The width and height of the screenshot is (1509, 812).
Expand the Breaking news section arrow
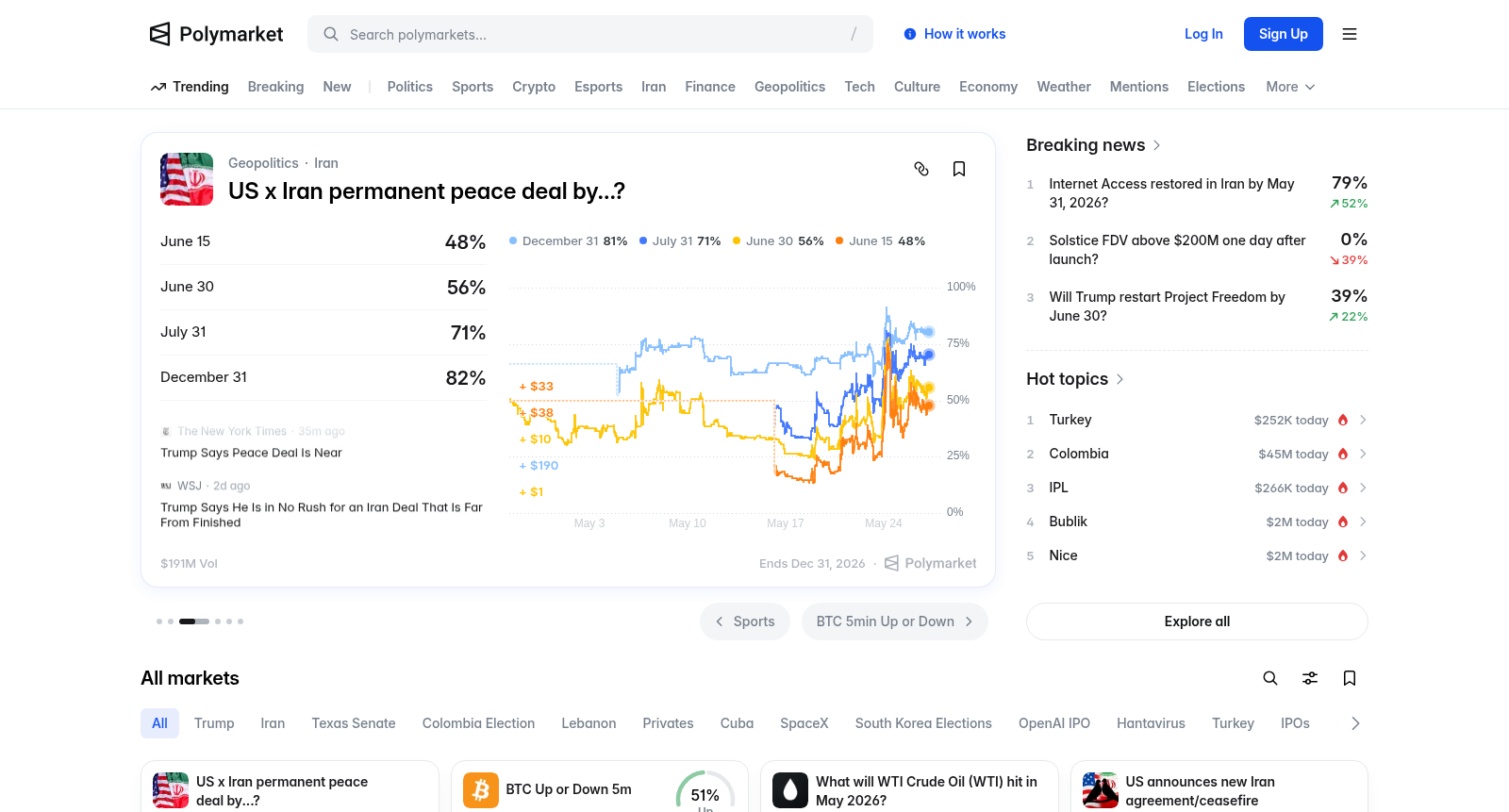pyautogui.click(x=1157, y=145)
